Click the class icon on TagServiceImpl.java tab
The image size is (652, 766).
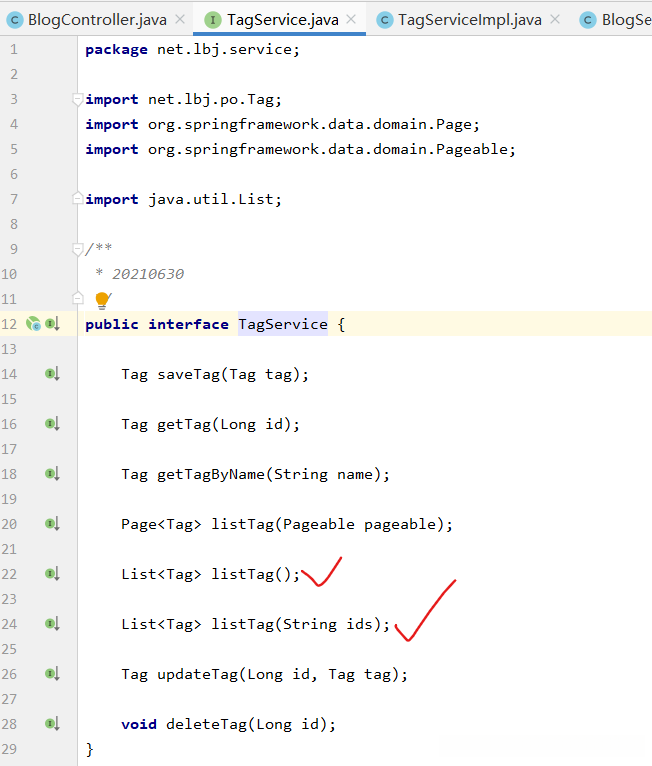point(385,20)
